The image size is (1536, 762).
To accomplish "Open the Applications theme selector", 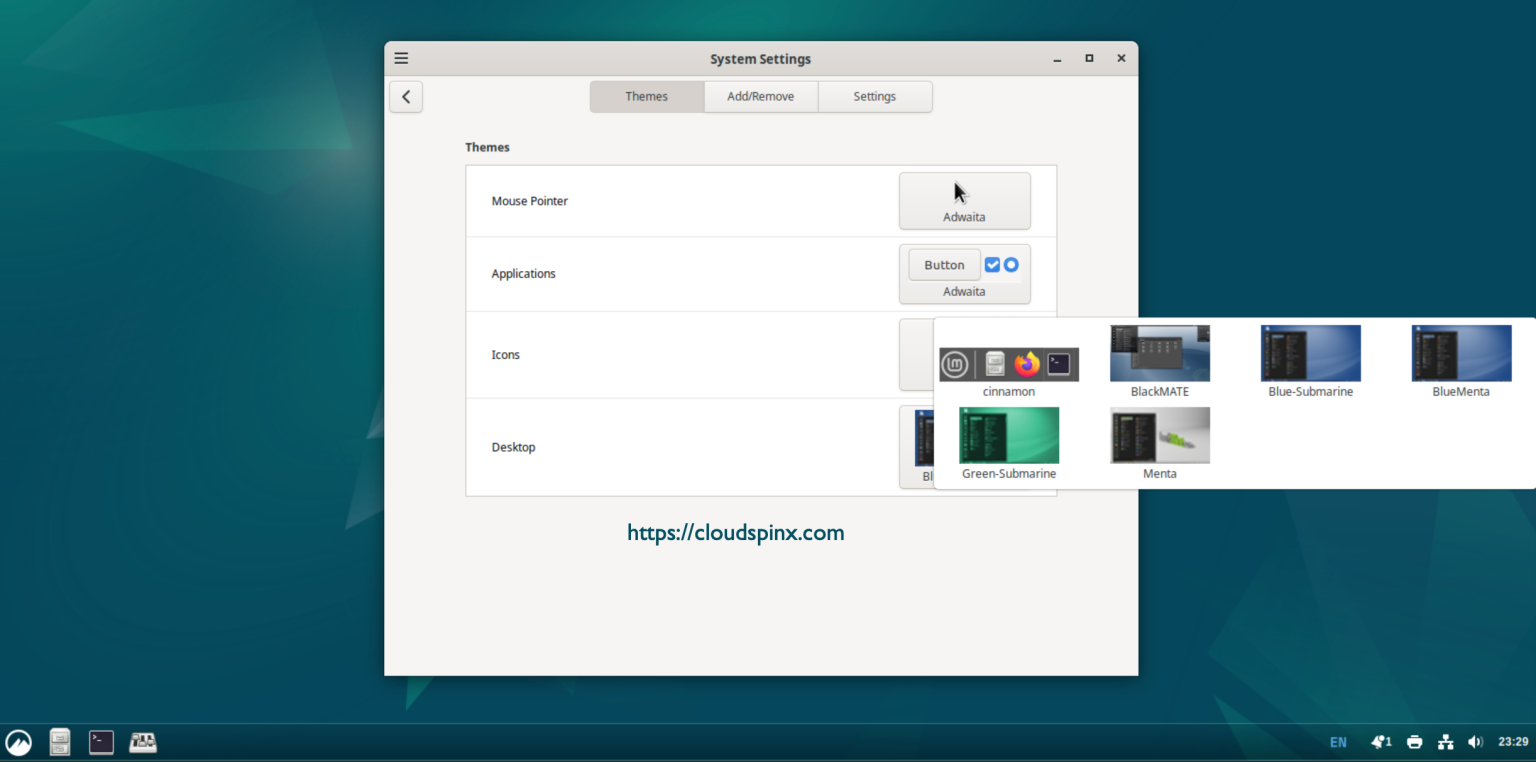I will (964, 274).
